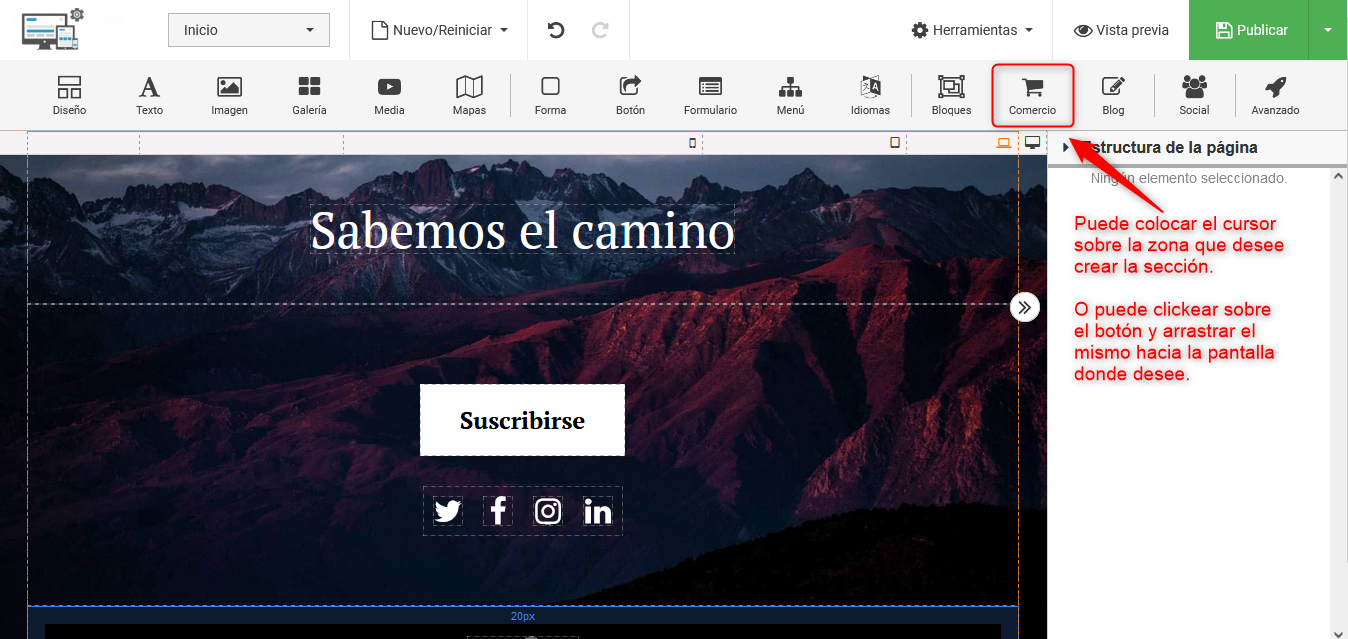Click the Twitter icon on the page
Screen dimensions: 1348x639
[447, 511]
